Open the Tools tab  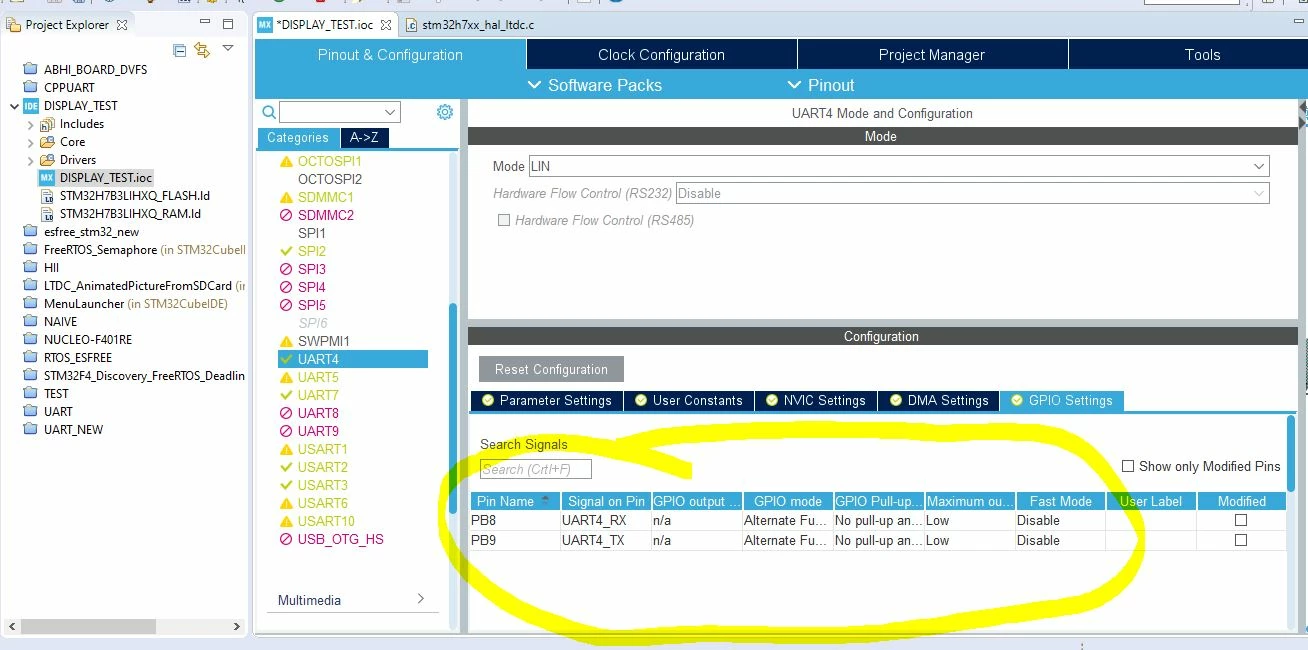point(1202,55)
